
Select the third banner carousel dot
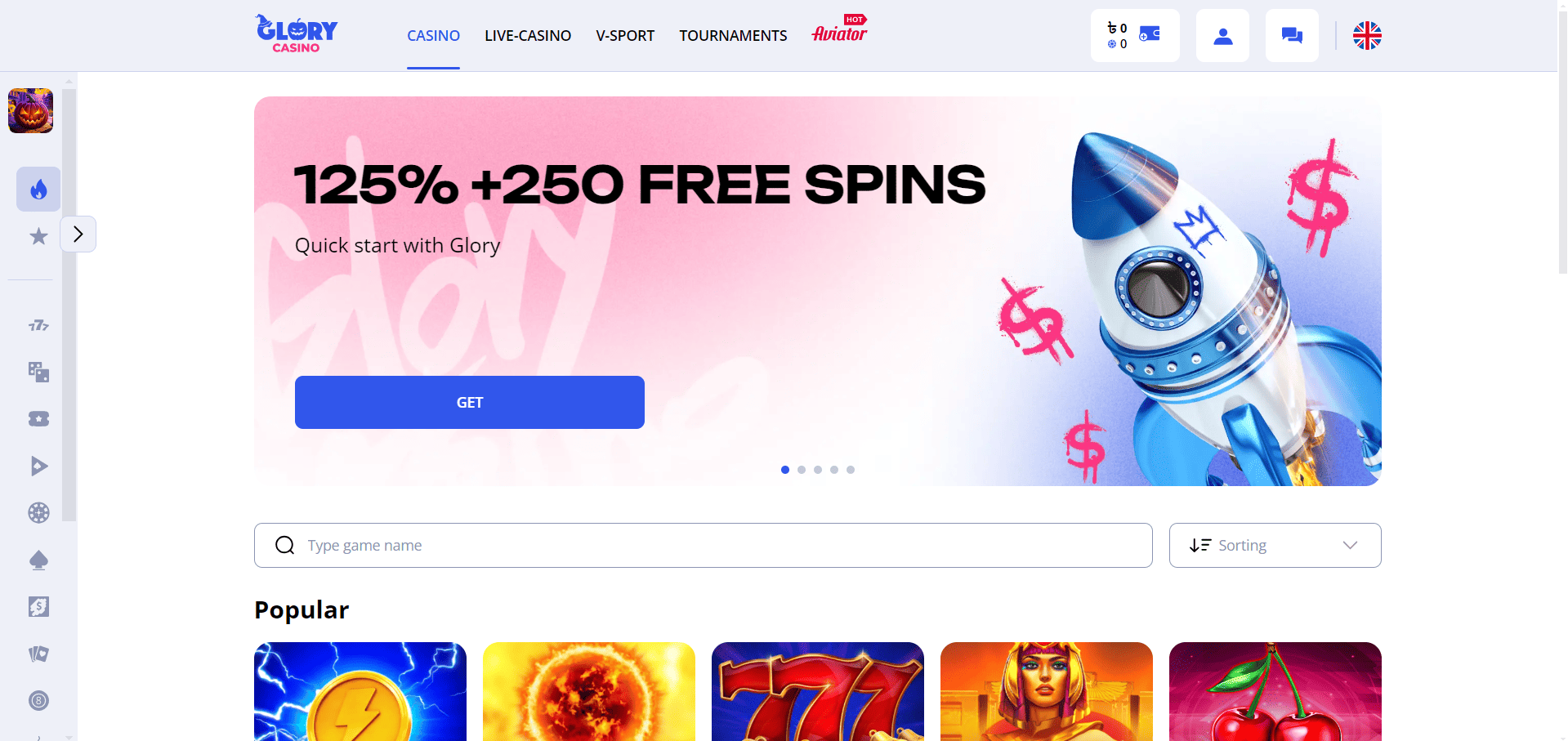click(x=818, y=470)
